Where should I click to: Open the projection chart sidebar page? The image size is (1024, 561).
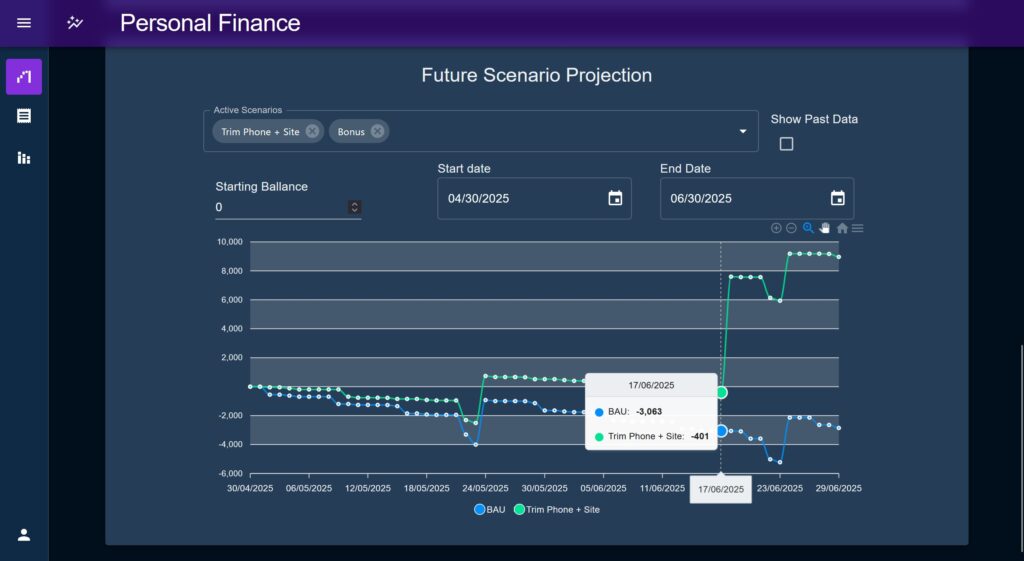pyautogui.click(x=24, y=76)
